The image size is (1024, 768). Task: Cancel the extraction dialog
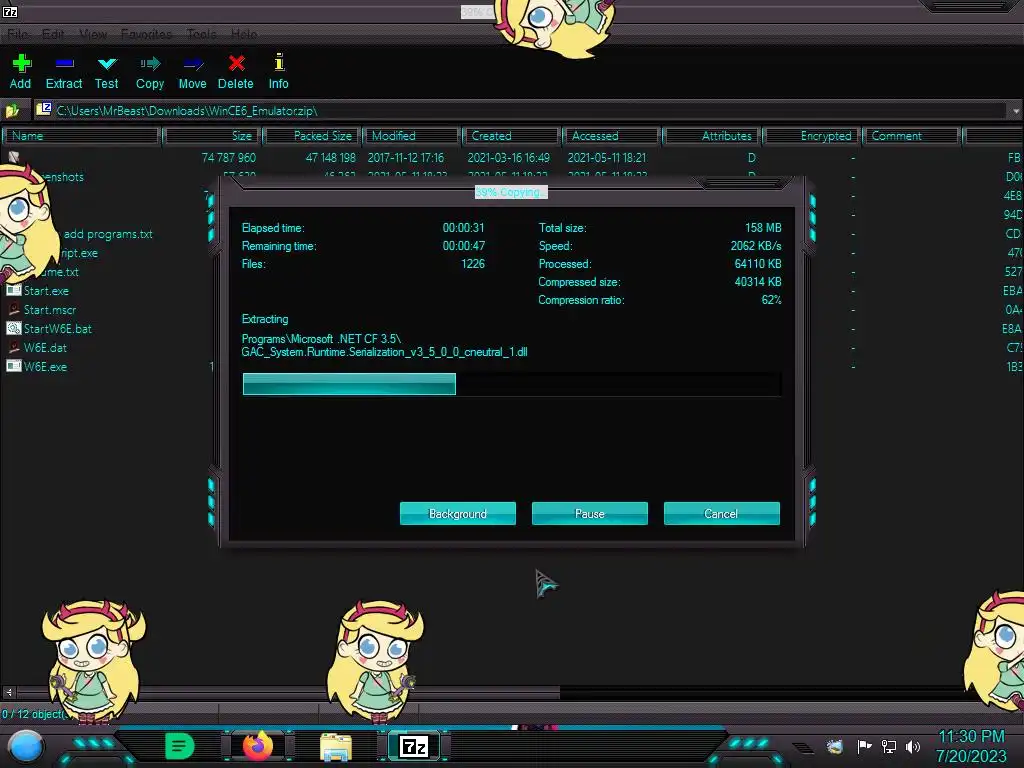pyautogui.click(x=722, y=513)
